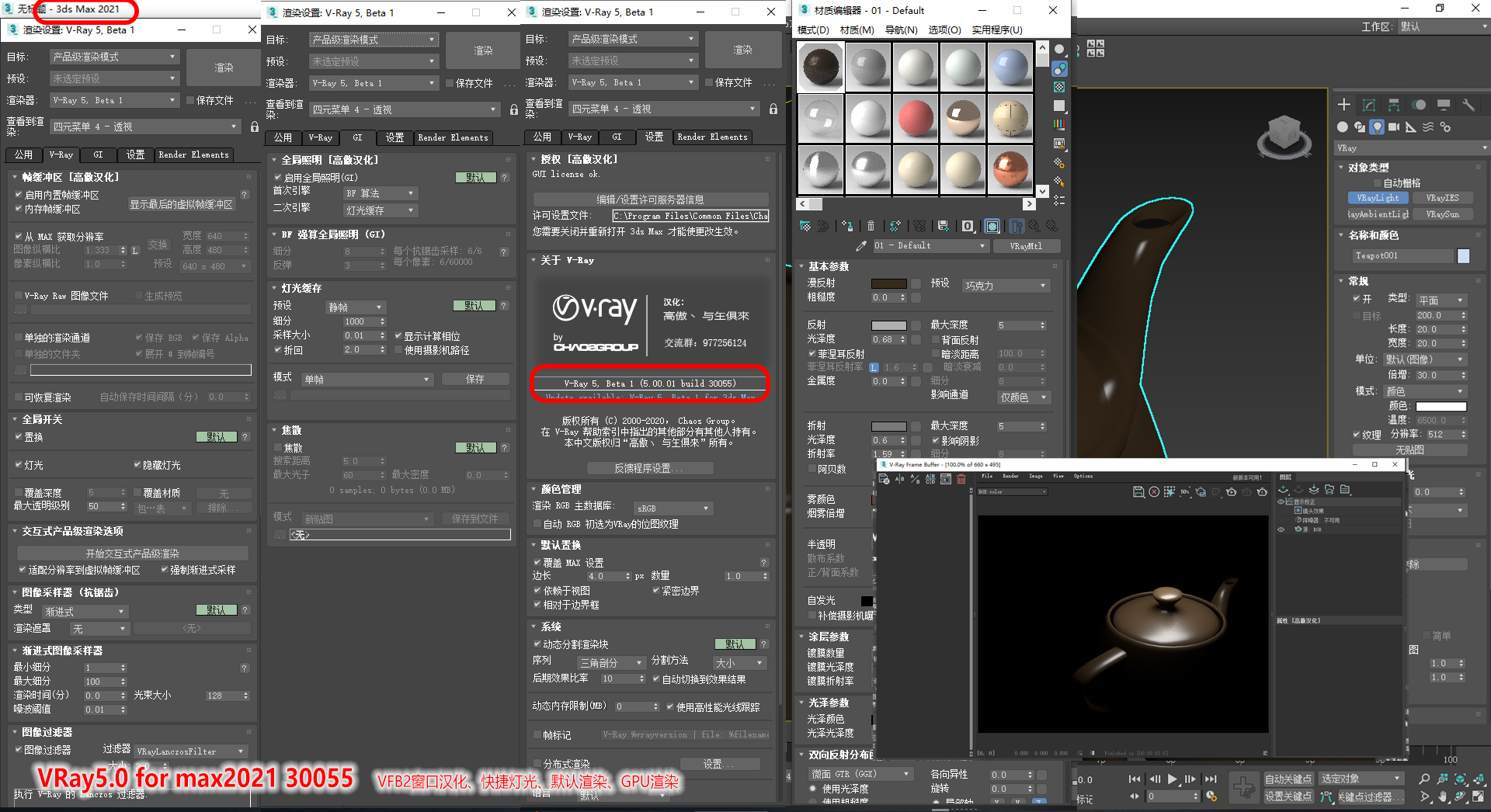This screenshot has width=1491, height=812.
Task: Click the A|B compare icon in VFB history
Action: tap(899, 479)
